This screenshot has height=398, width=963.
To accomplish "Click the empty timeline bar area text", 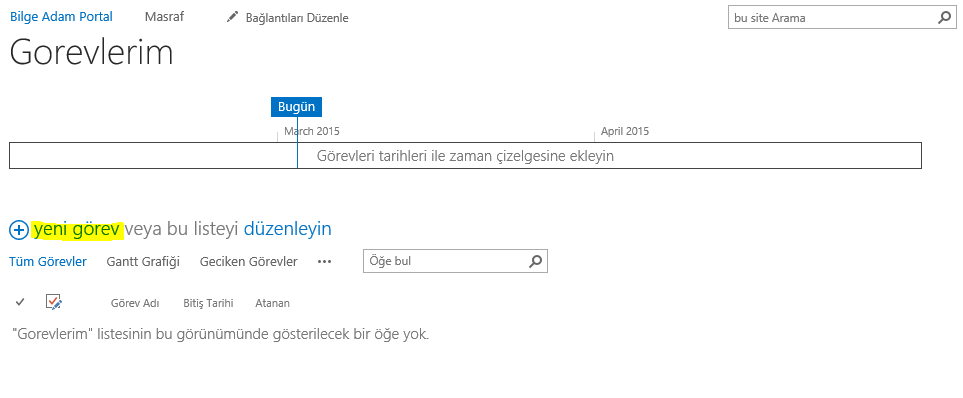I will coord(466,156).
